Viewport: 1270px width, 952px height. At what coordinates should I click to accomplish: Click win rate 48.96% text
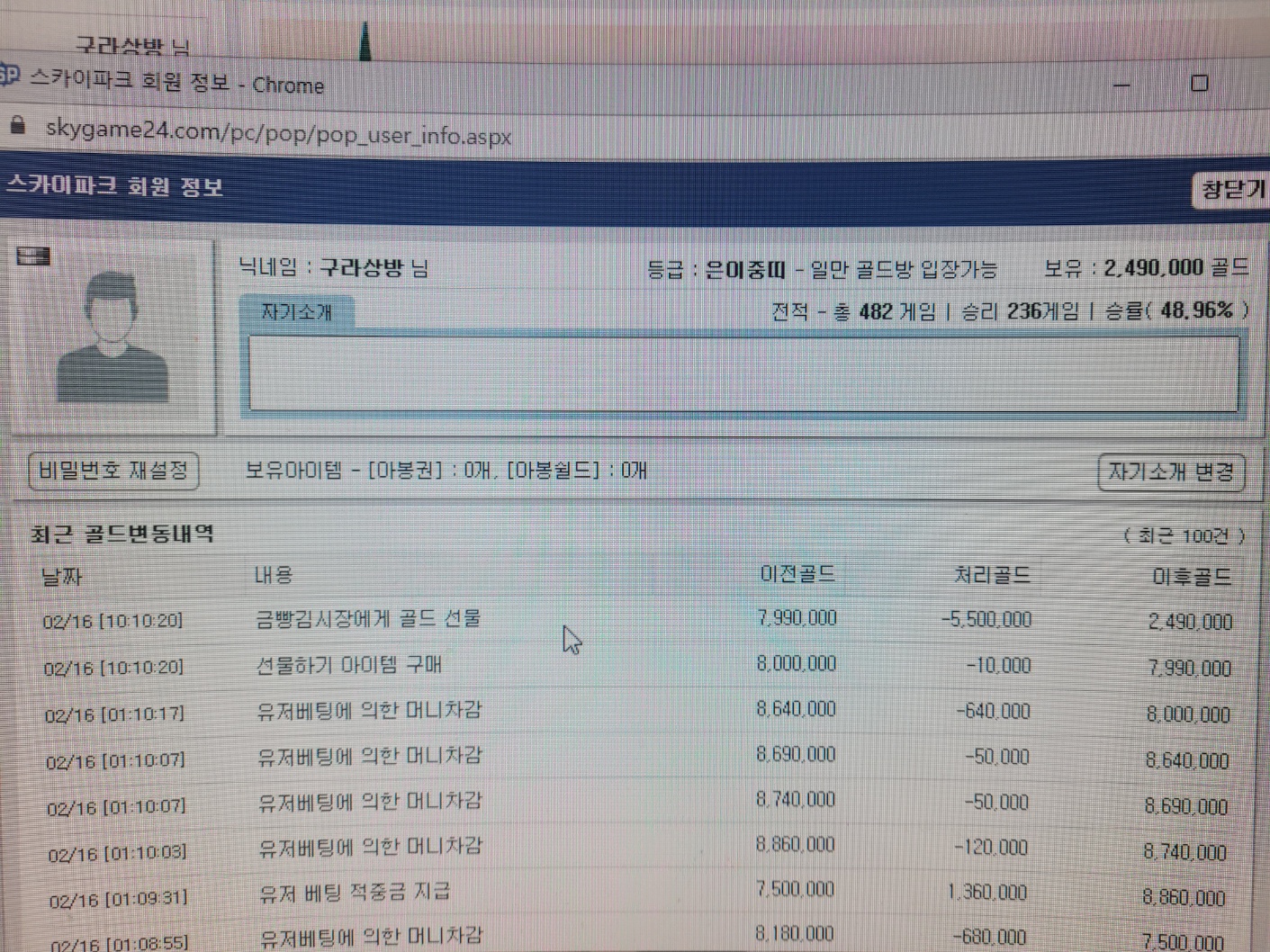1197,310
